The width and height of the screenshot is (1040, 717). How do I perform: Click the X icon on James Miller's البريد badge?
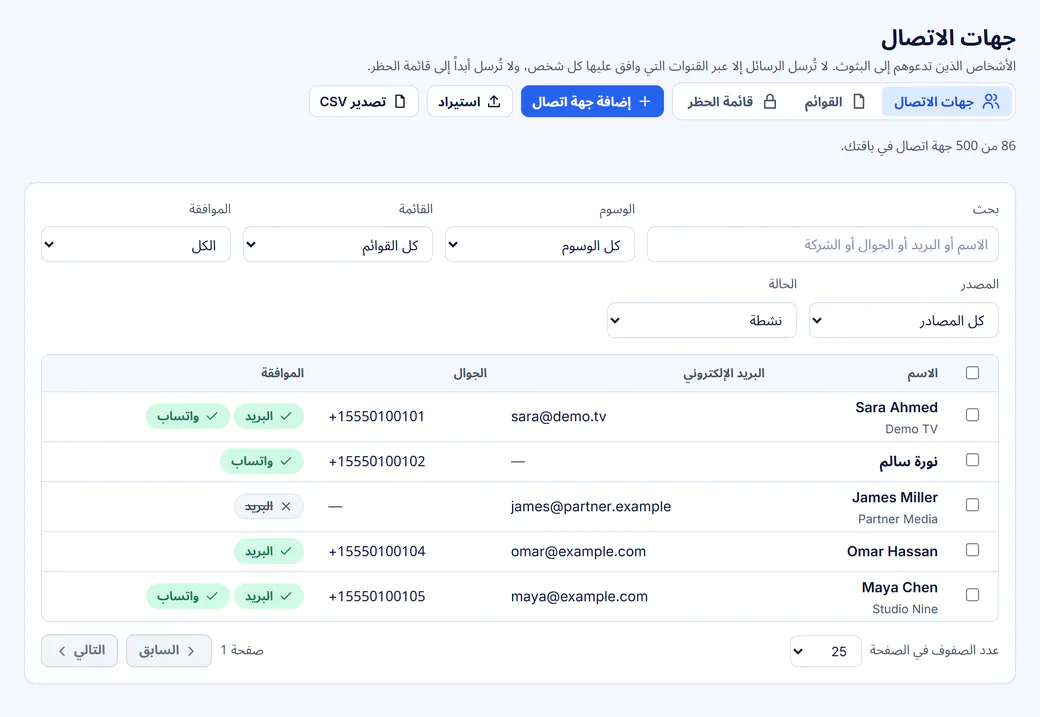286,506
